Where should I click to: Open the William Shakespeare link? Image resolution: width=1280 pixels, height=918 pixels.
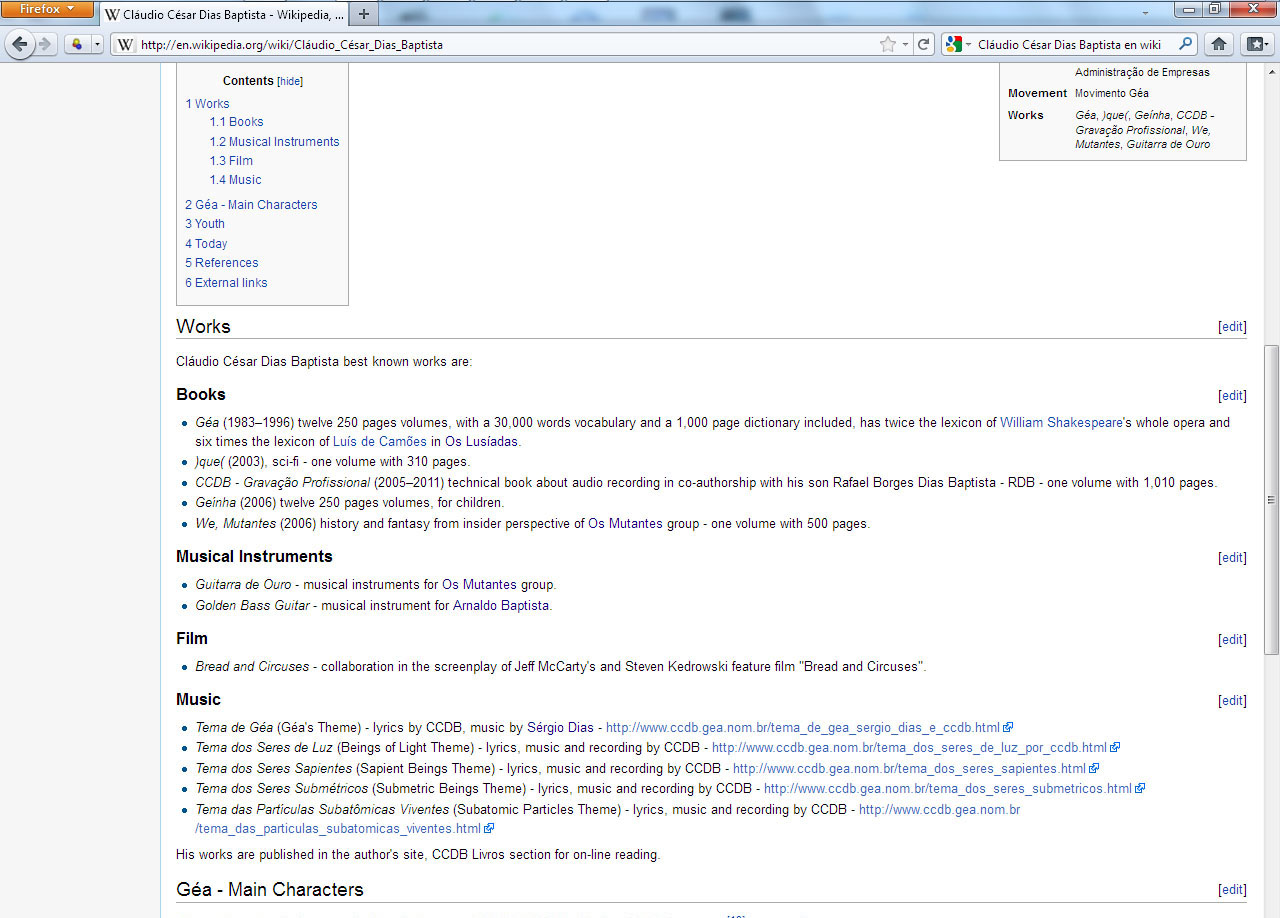pyautogui.click(x=1060, y=422)
